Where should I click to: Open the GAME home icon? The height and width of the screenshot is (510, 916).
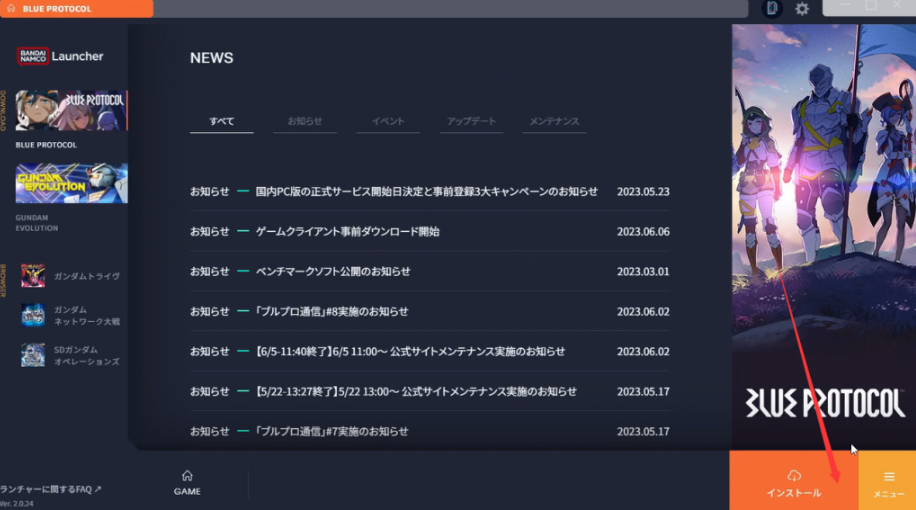point(187,482)
